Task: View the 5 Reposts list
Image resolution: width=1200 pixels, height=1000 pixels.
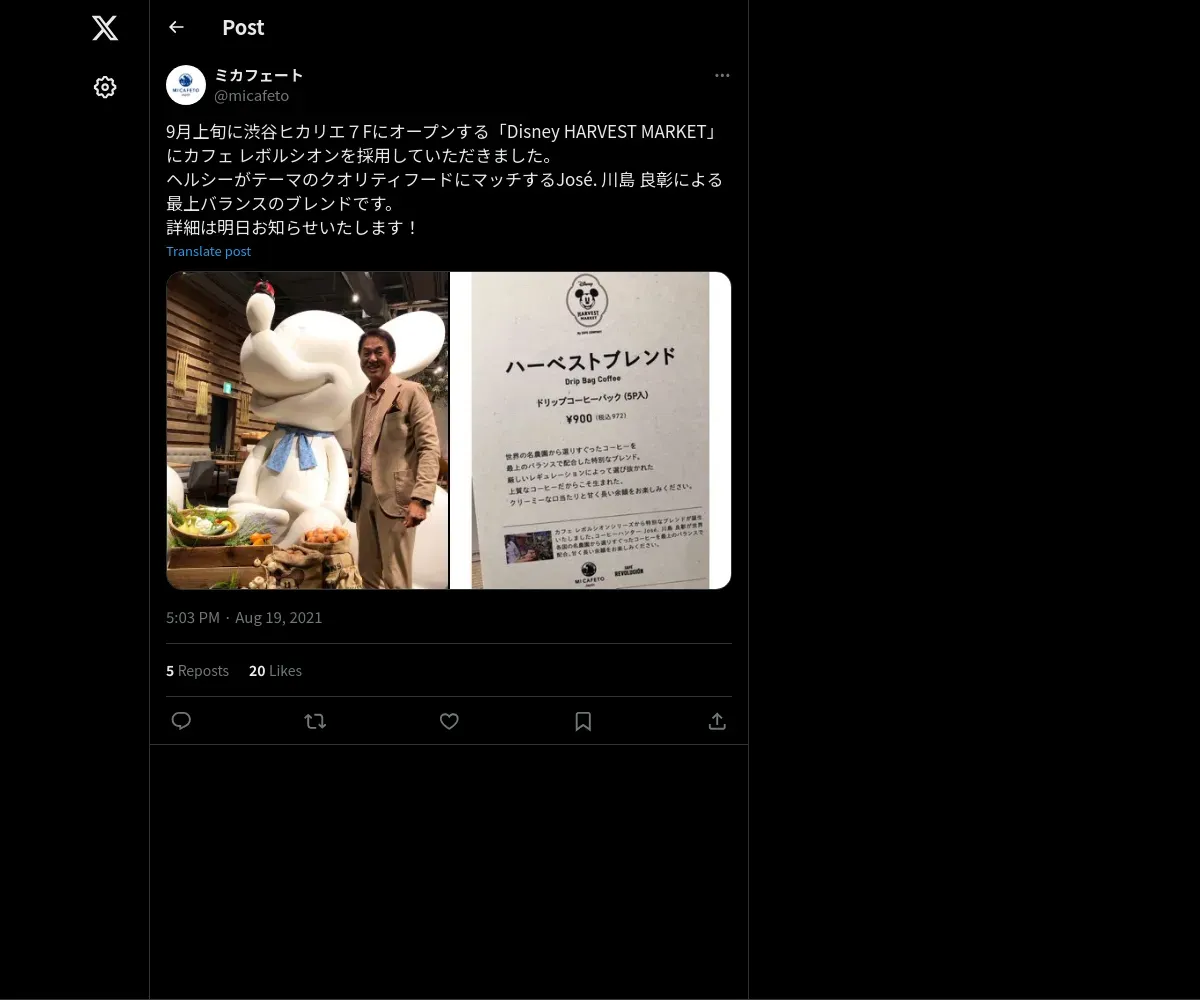Action: pos(197,671)
